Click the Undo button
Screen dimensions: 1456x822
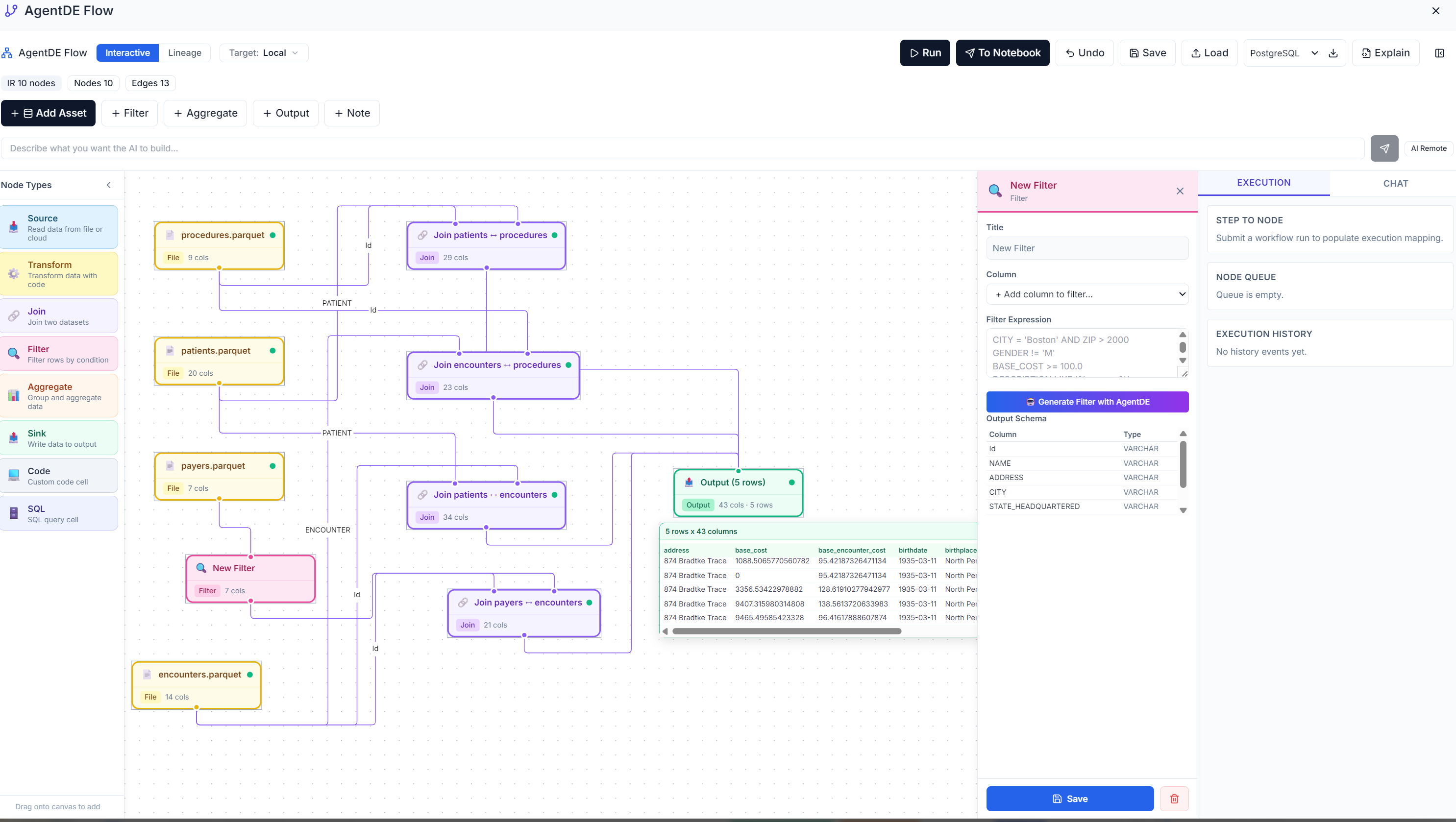[x=1084, y=52]
